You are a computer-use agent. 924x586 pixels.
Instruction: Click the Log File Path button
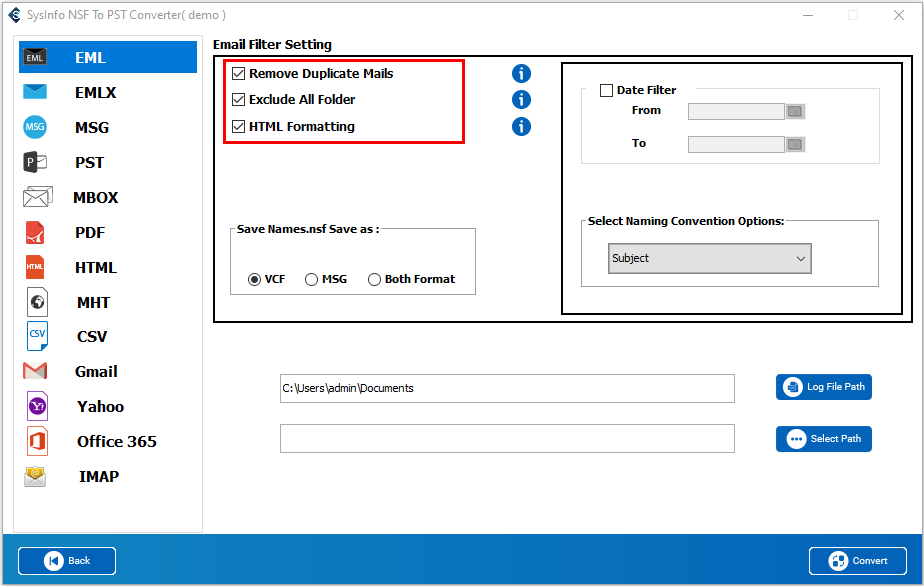(823, 387)
